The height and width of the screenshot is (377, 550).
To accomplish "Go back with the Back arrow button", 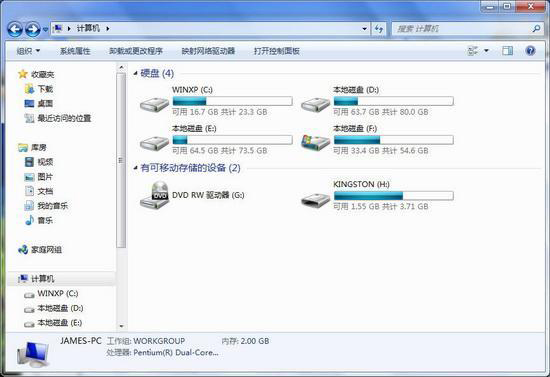I will 15,29.
